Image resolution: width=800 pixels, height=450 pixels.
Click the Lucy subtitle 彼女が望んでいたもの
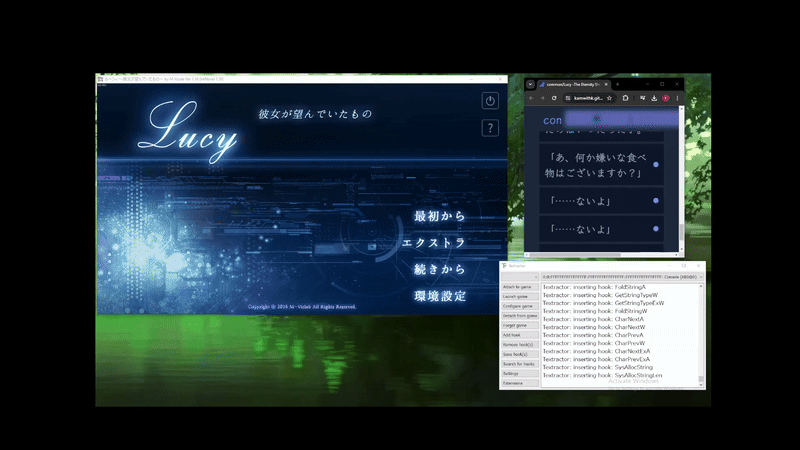315,114
